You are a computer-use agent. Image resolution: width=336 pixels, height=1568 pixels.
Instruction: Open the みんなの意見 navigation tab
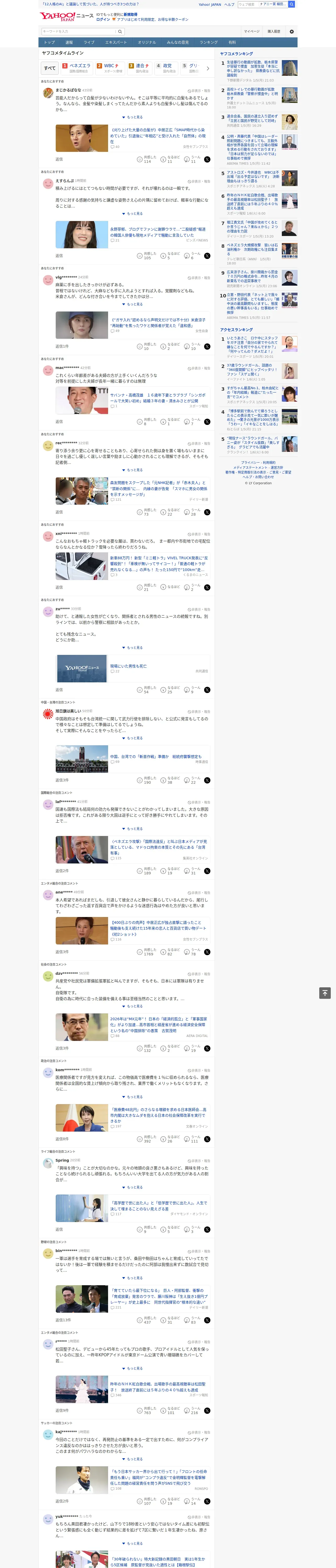(177, 43)
